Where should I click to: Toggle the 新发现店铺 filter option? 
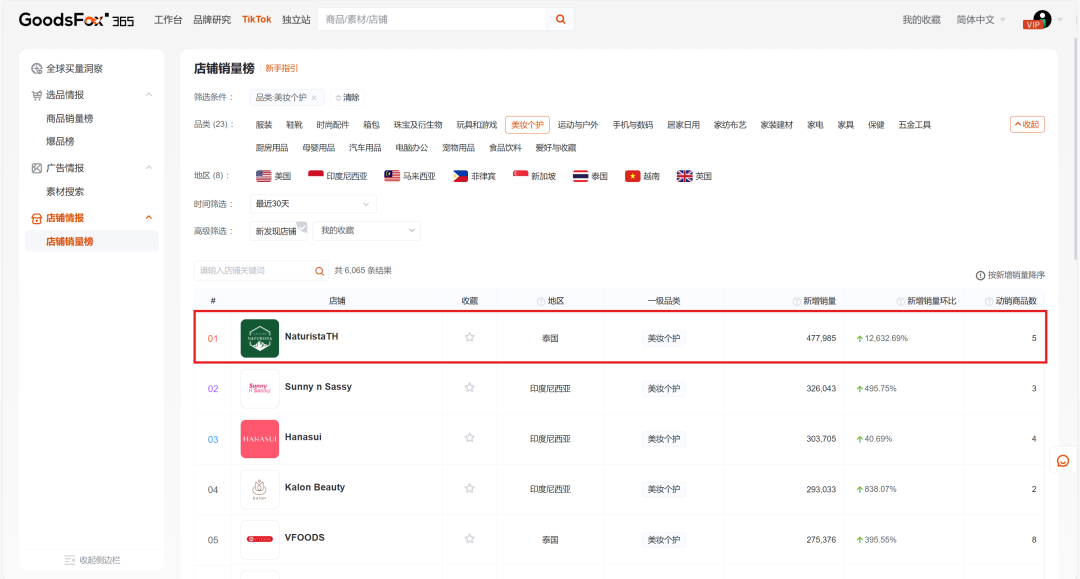click(277, 231)
